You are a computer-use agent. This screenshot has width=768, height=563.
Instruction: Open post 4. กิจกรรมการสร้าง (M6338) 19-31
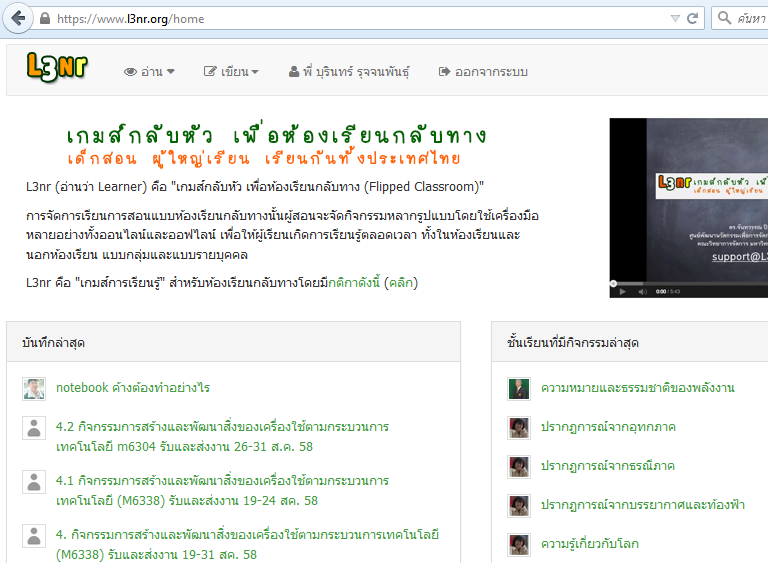point(247,544)
